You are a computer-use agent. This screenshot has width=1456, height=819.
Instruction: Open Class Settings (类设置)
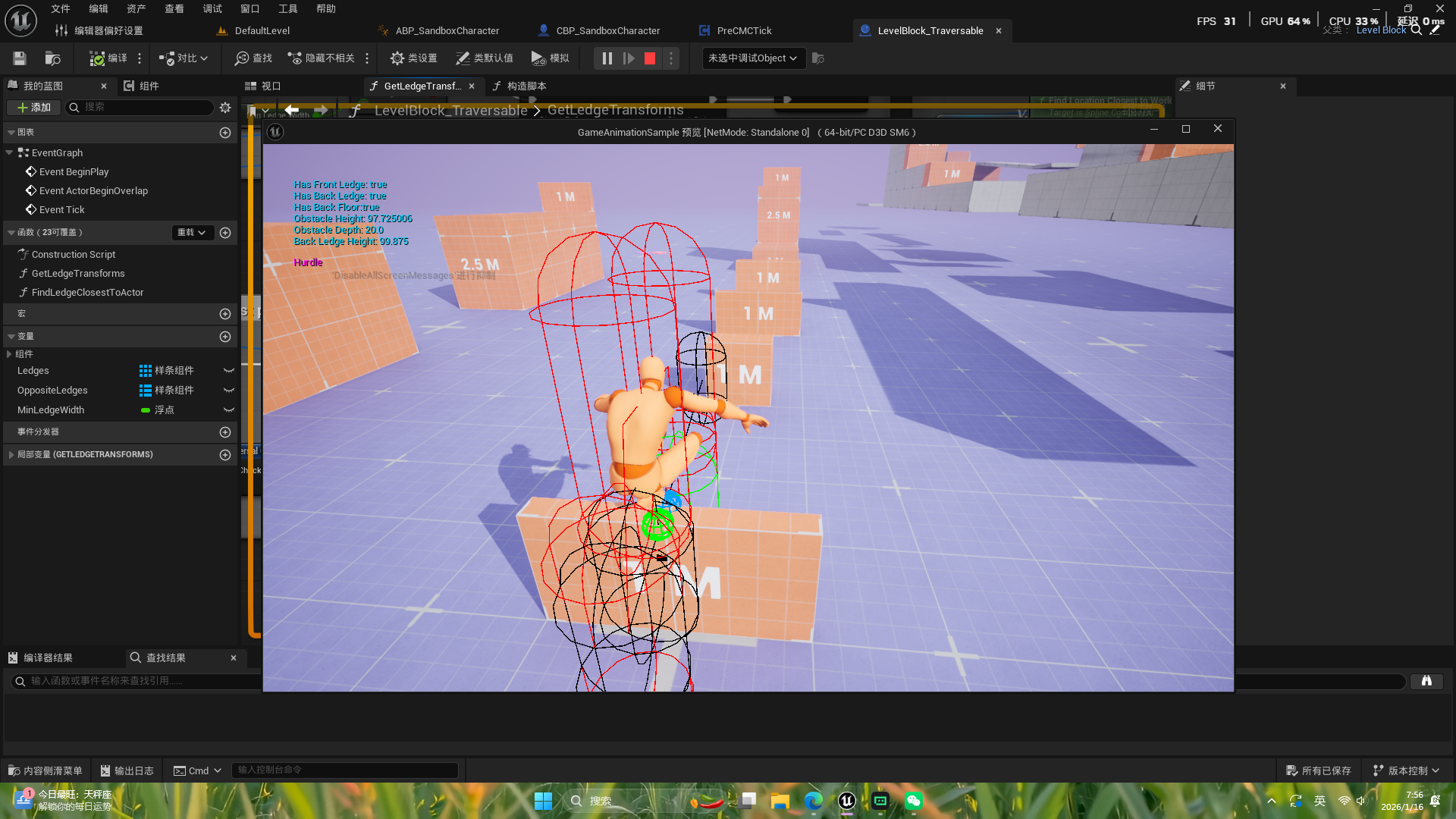click(x=413, y=58)
